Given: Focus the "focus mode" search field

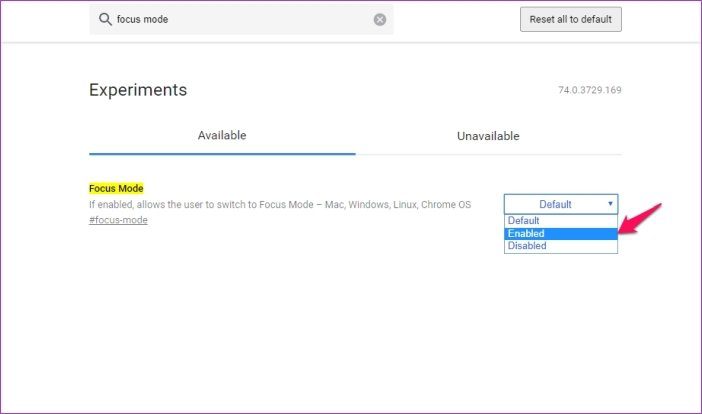Looking at the screenshot, I should click(242, 19).
